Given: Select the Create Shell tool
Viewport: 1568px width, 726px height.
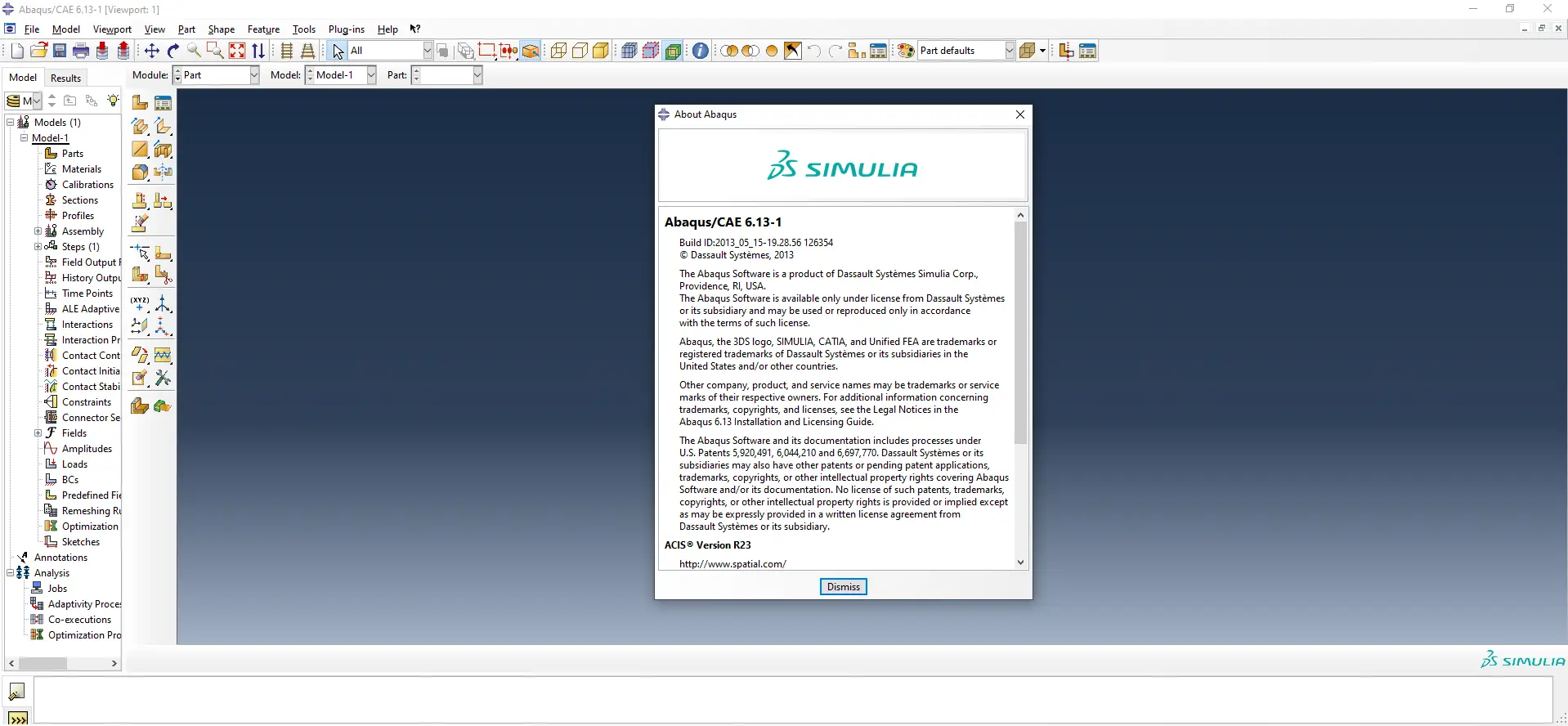Looking at the screenshot, I should click(x=163, y=126).
